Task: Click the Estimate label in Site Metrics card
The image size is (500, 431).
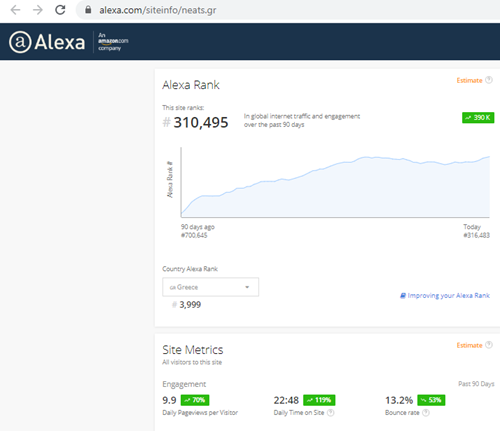Action: [x=469, y=345]
